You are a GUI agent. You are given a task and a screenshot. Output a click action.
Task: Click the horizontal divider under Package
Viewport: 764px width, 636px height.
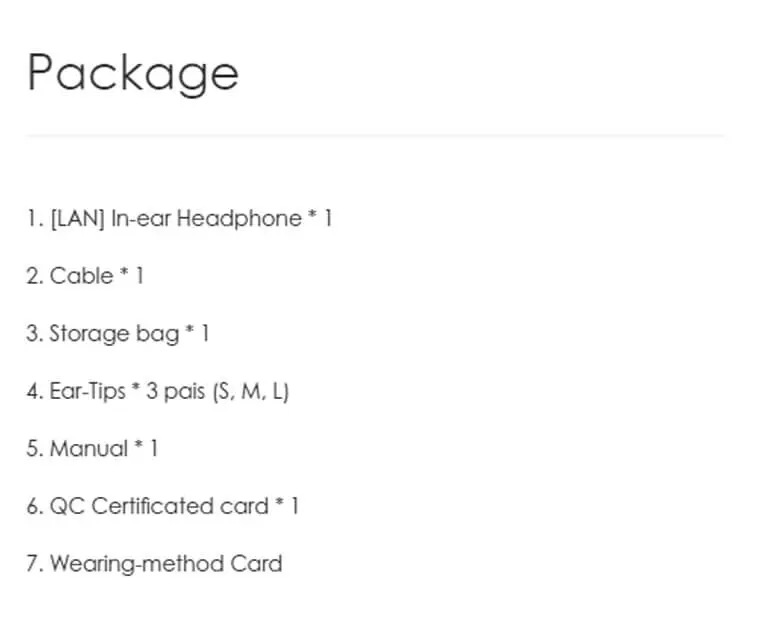[x=376, y=136]
